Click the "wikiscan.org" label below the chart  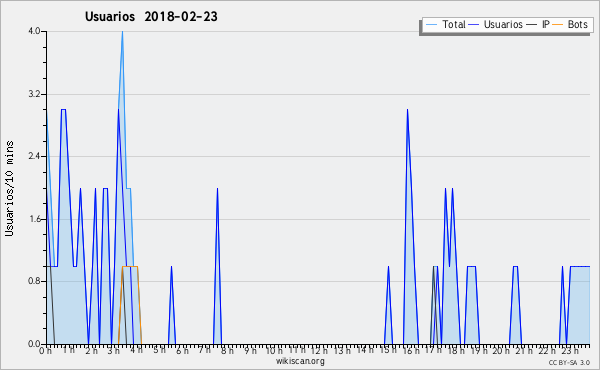(x=300, y=361)
